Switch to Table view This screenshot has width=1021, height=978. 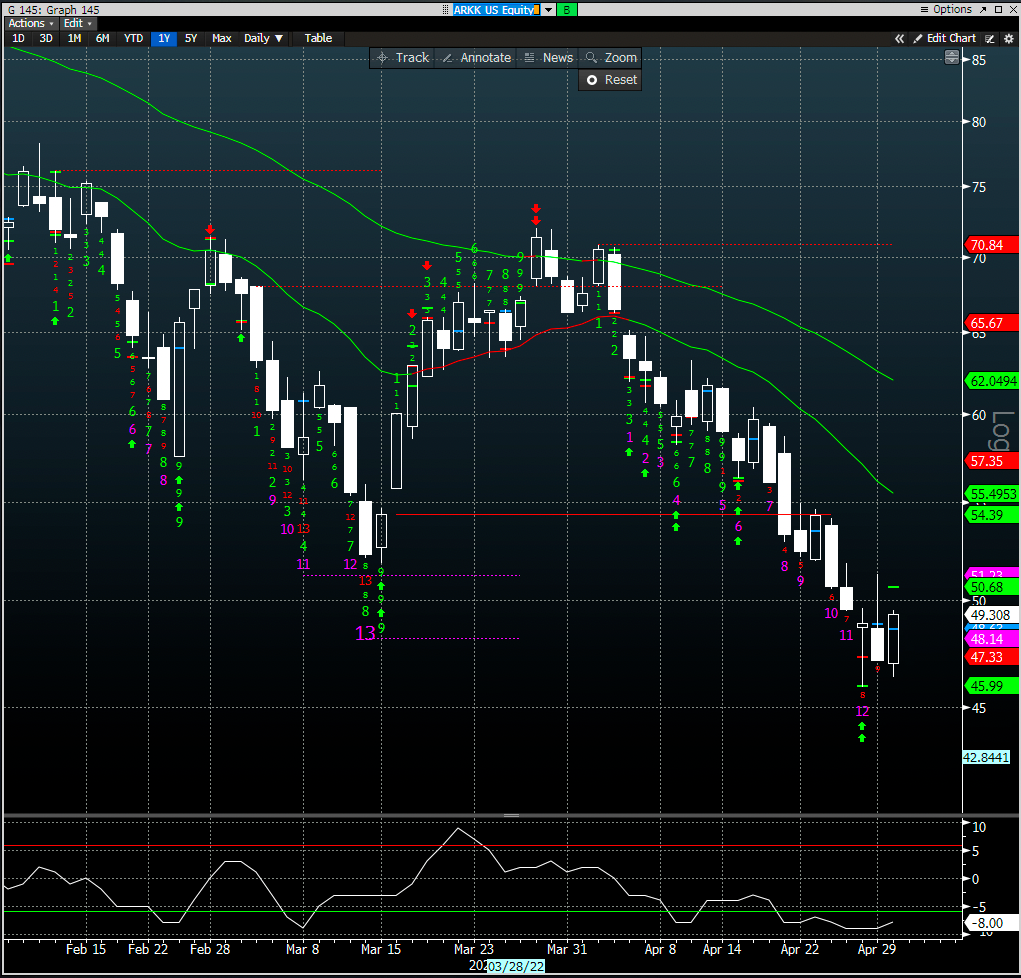[x=318, y=38]
